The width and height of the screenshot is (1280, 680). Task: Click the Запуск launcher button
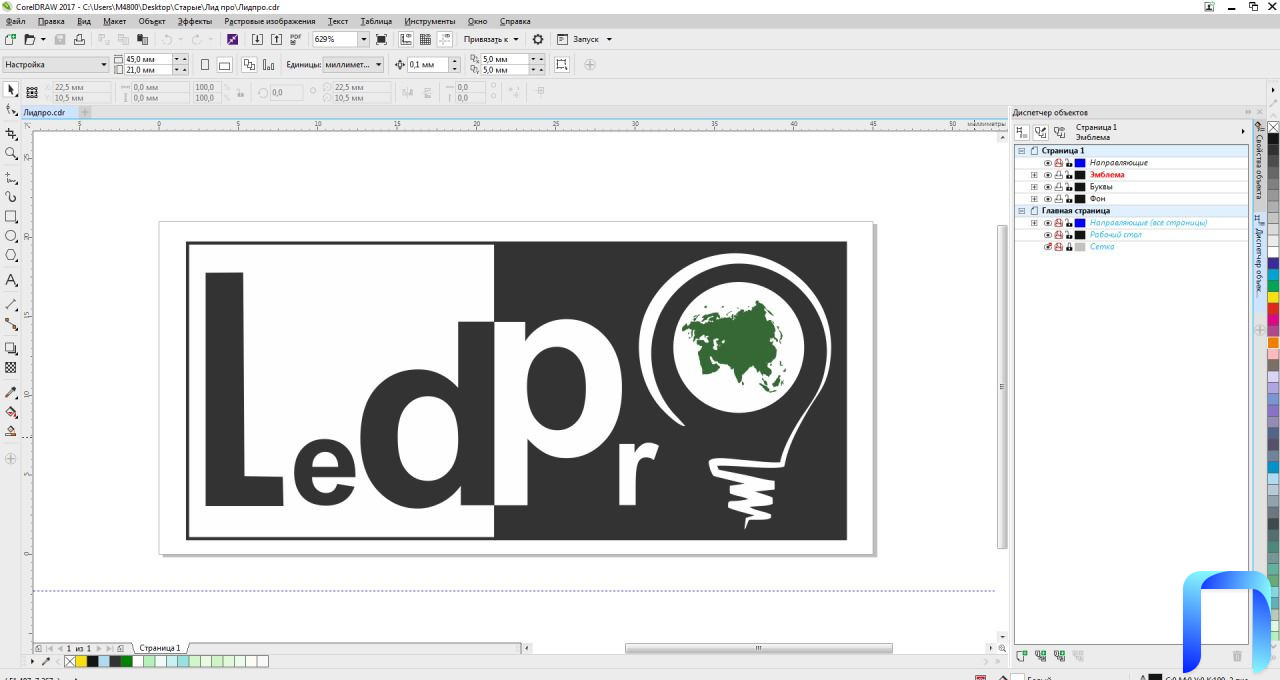click(x=584, y=39)
